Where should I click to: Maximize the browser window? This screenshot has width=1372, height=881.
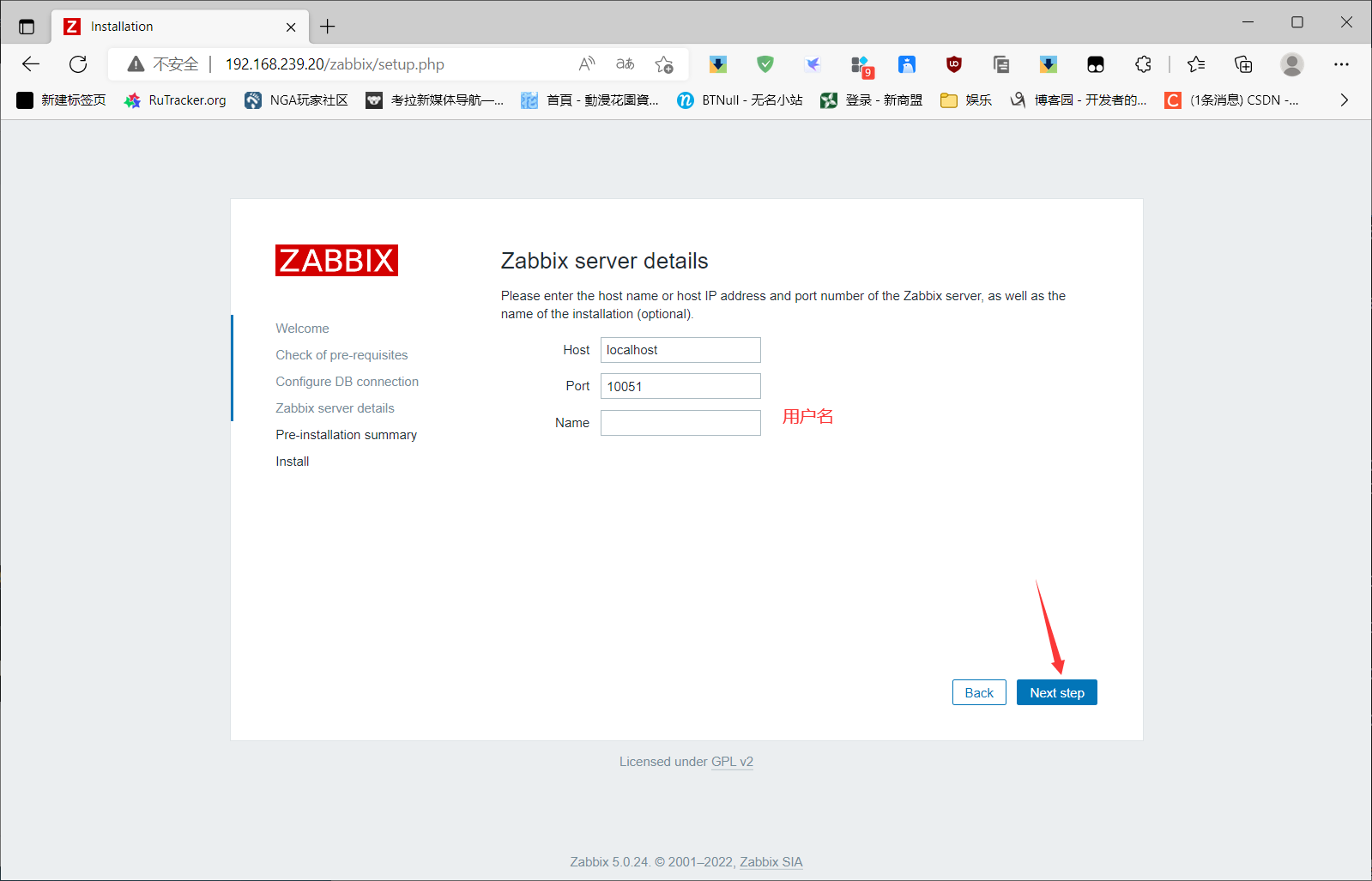pos(1297,22)
